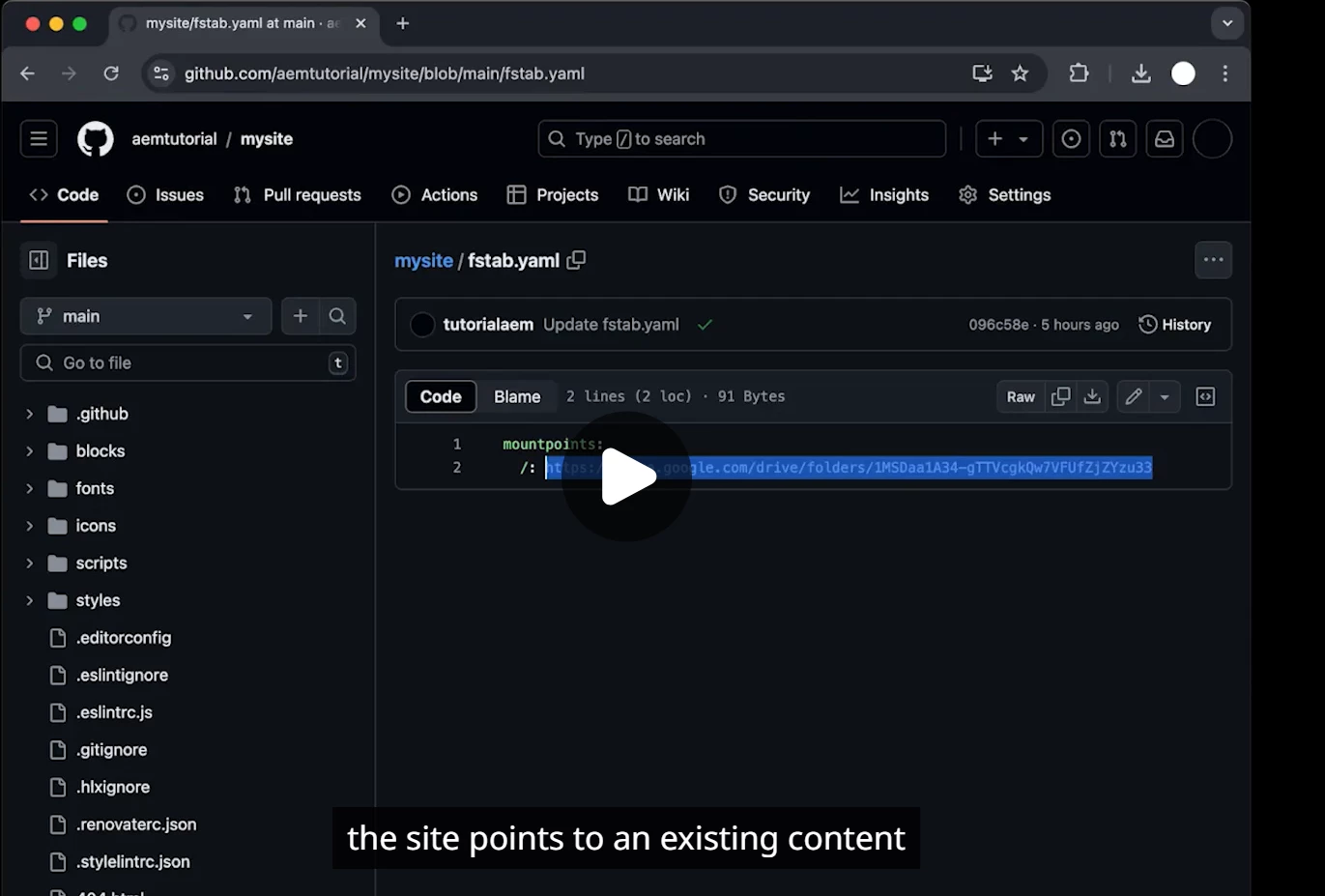Open the .editorconfig file

point(124,638)
